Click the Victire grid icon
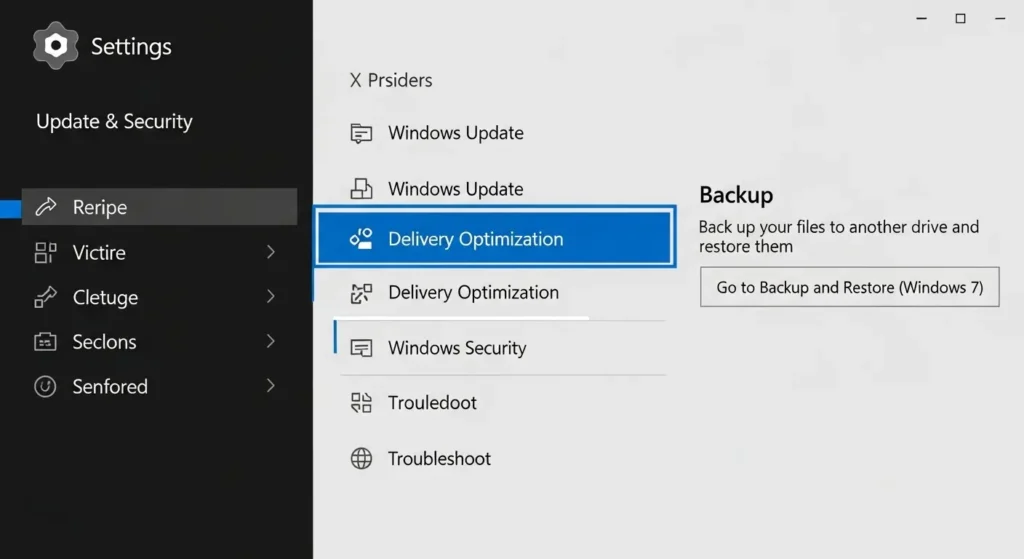The image size is (1024, 559). [46, 253]
